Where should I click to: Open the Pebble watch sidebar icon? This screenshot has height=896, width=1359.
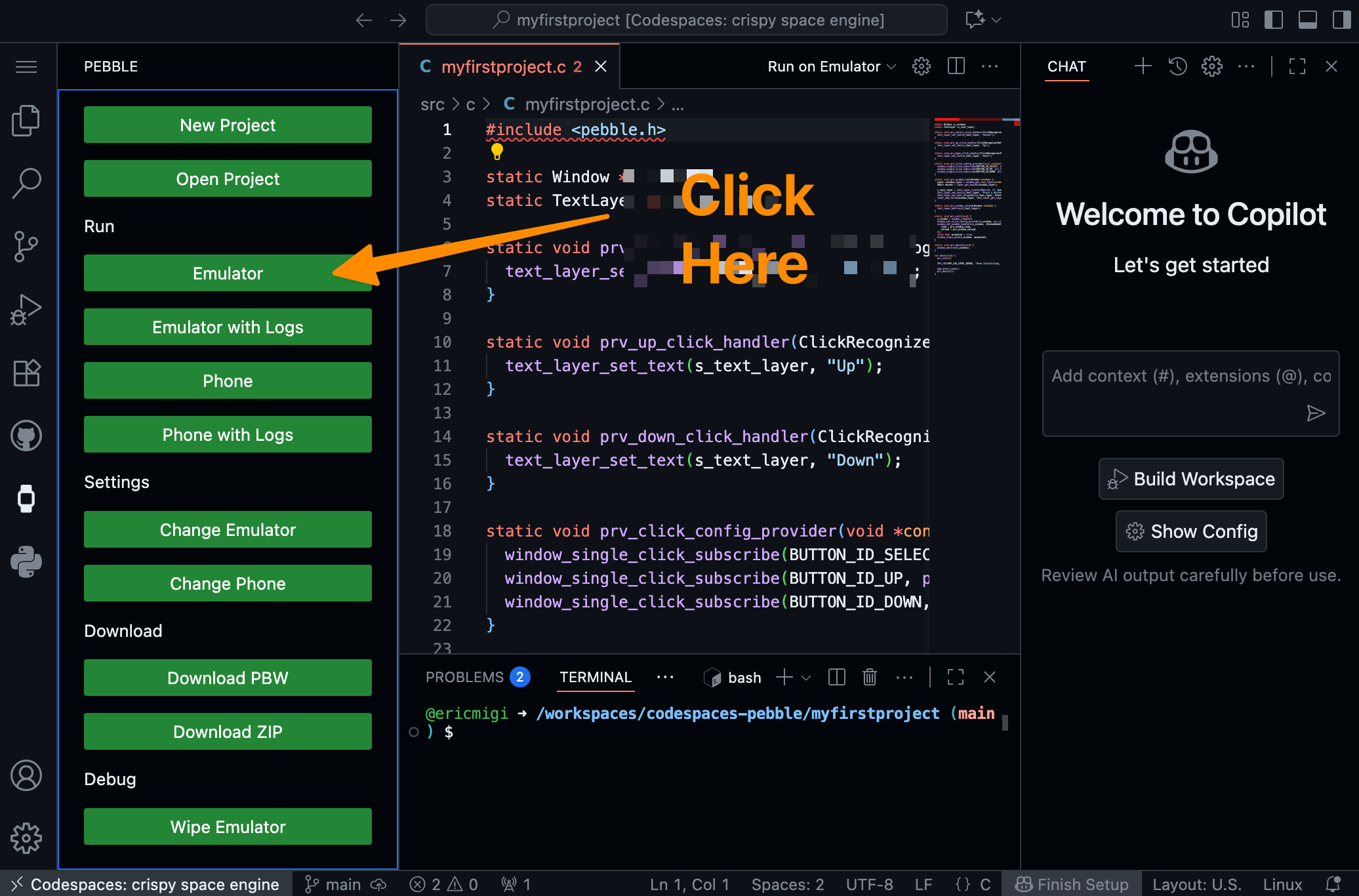pyautogui.click(x=26, y=499)
